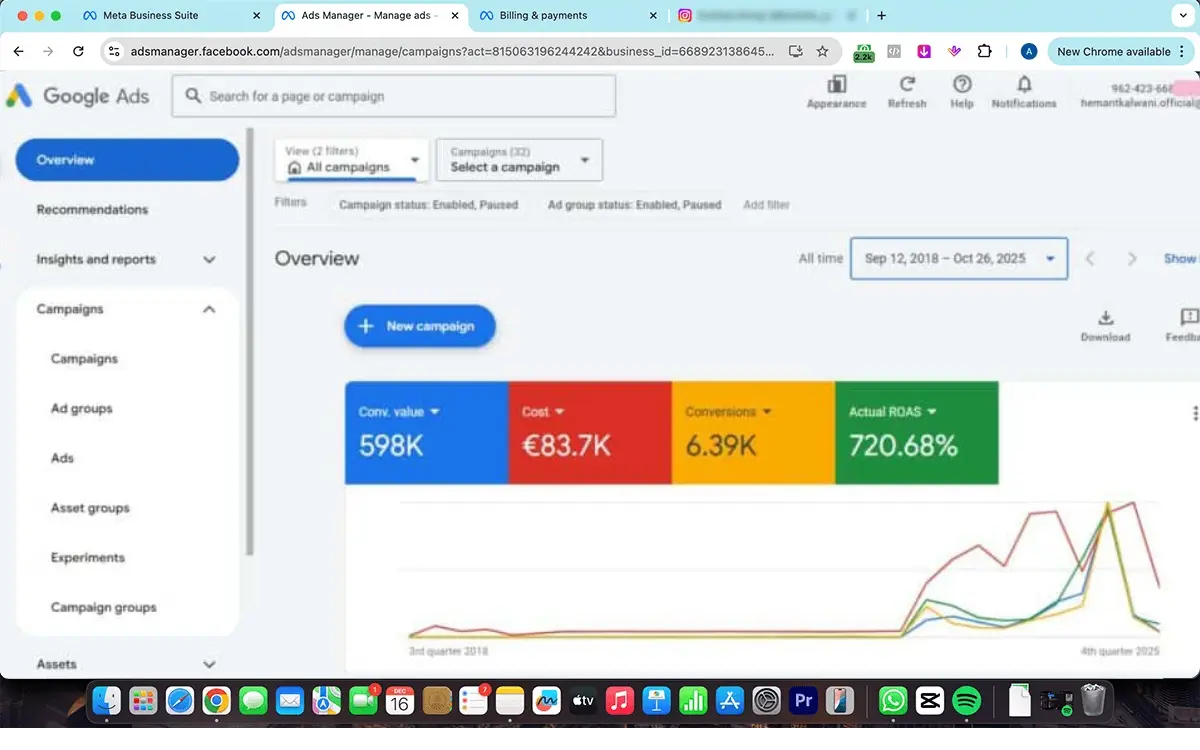Screen dimensions: 1200x750
Task: Open the Select a campaign dropdown
Action: (519, 161)
